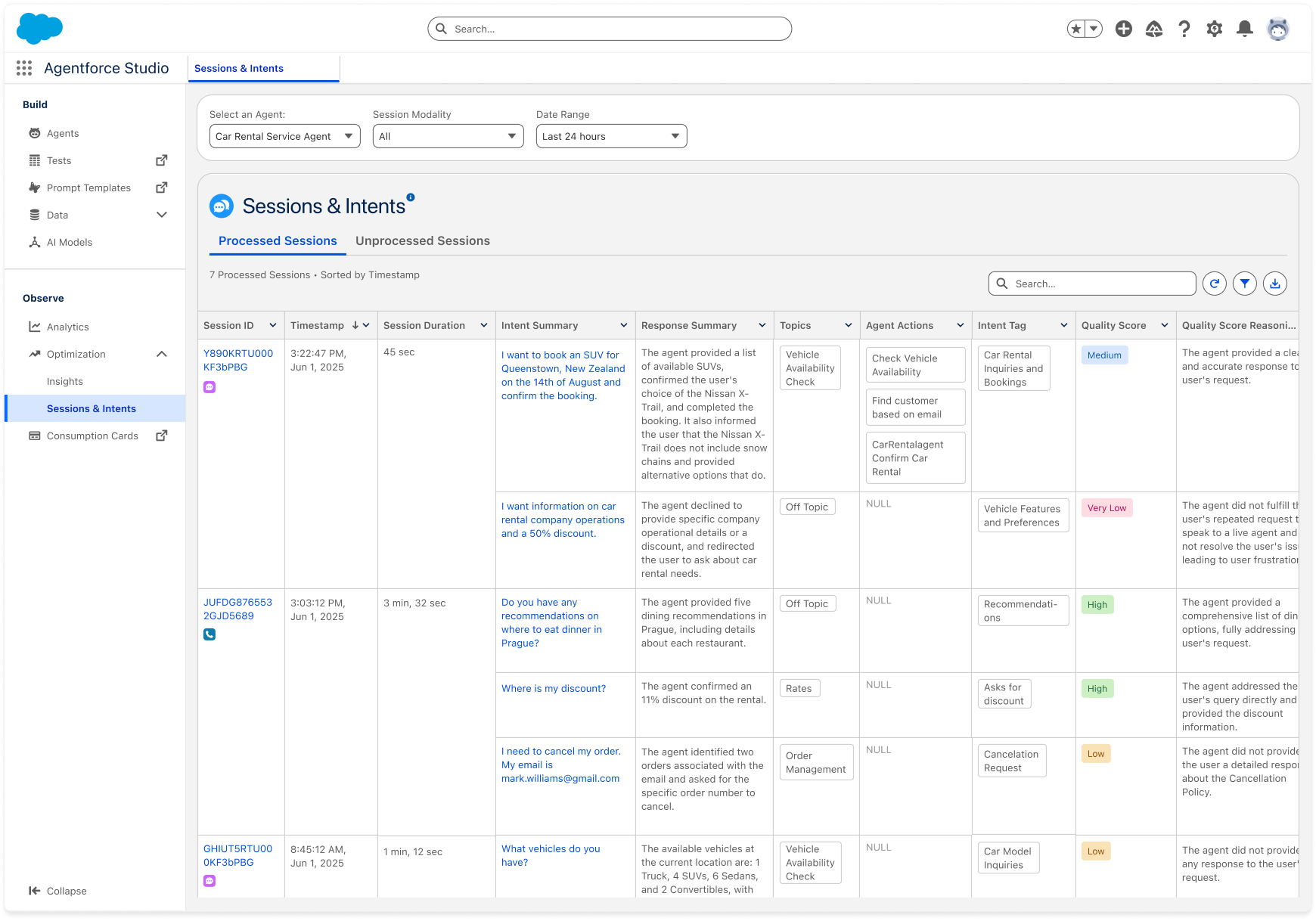Click the chat icon under session GHIUT5RTU000KF3bPBG
This screenshot has height=921, width=1316.
[x=210, y=881]
